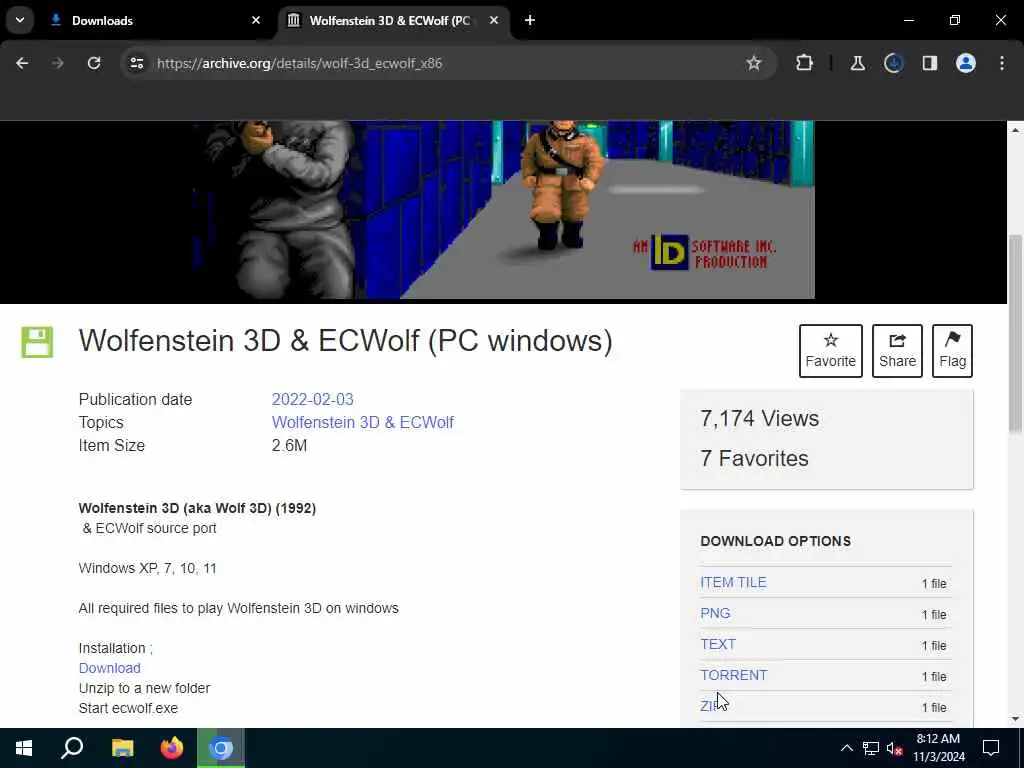Open Chrome Labs flask icon
Viewport: 1024px width, 768px height.
(x=857, y=63)
